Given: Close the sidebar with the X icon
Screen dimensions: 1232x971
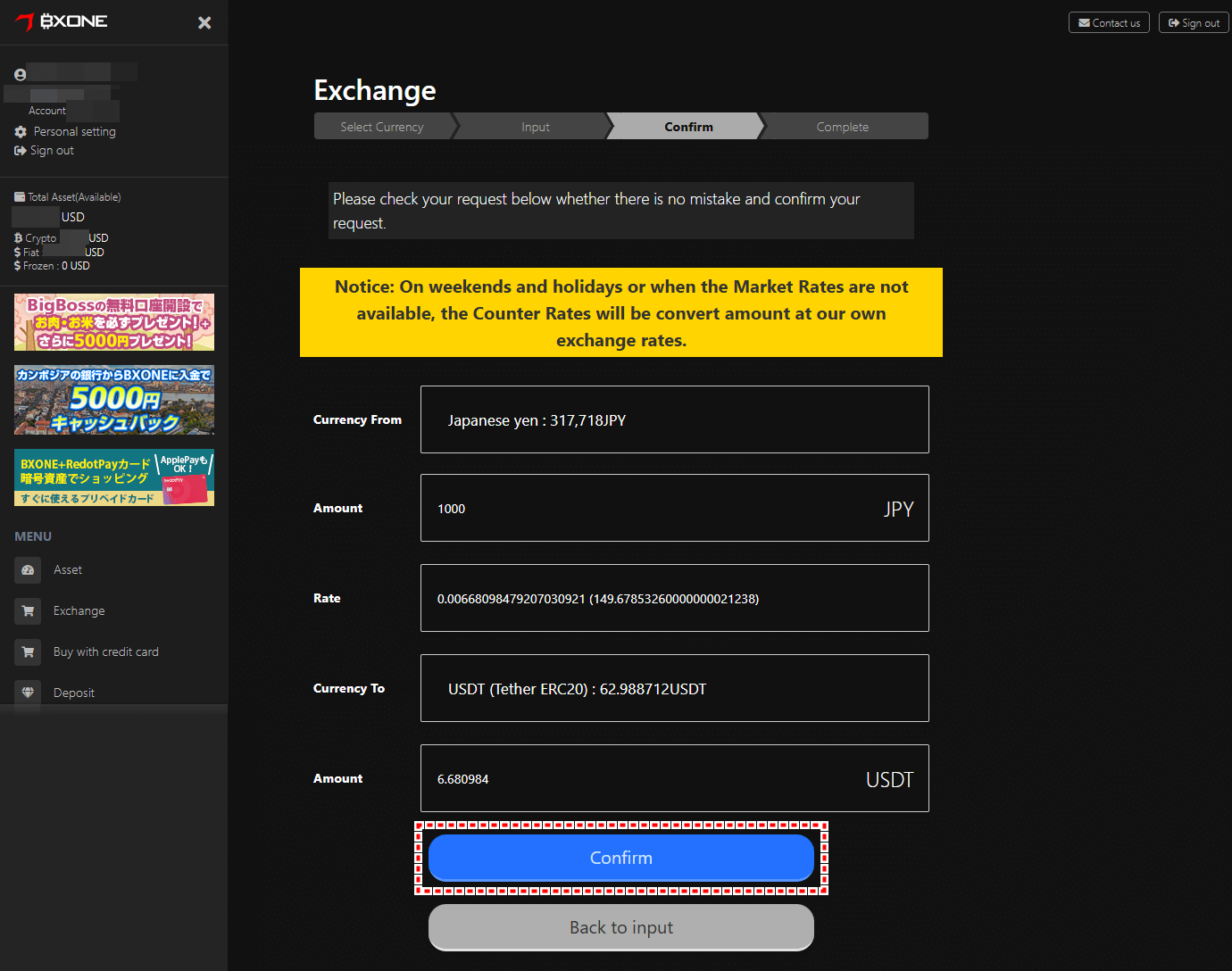Looking at the screenshot, I should 204,23.
